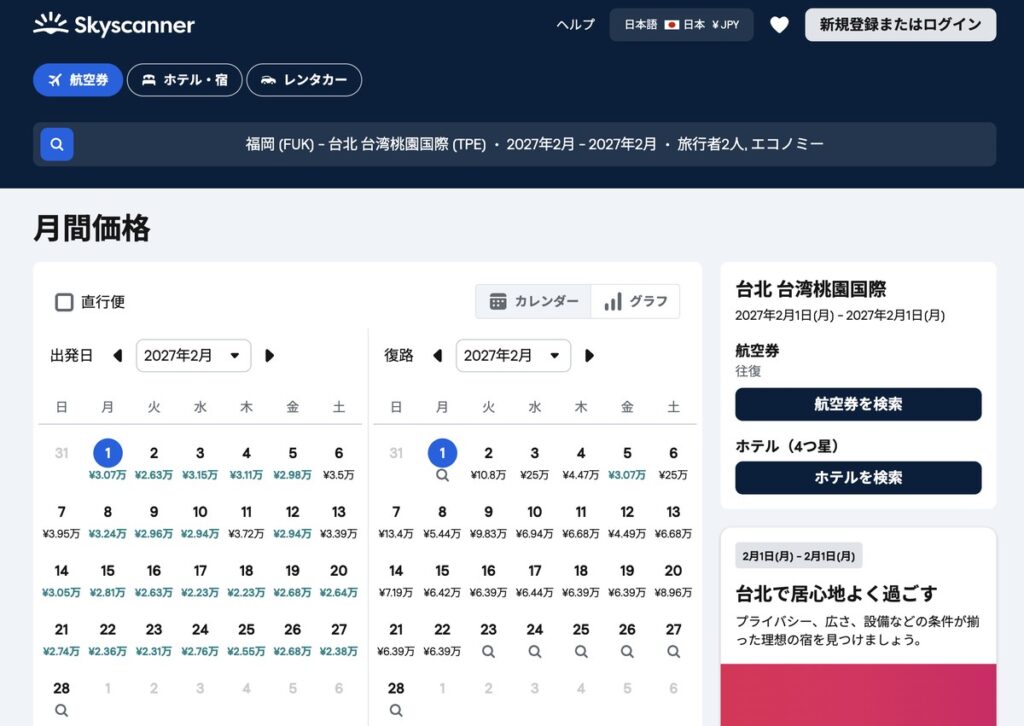Go to next departure month arrow
The image size is (1024, 726).
click(x=269, y=356)
